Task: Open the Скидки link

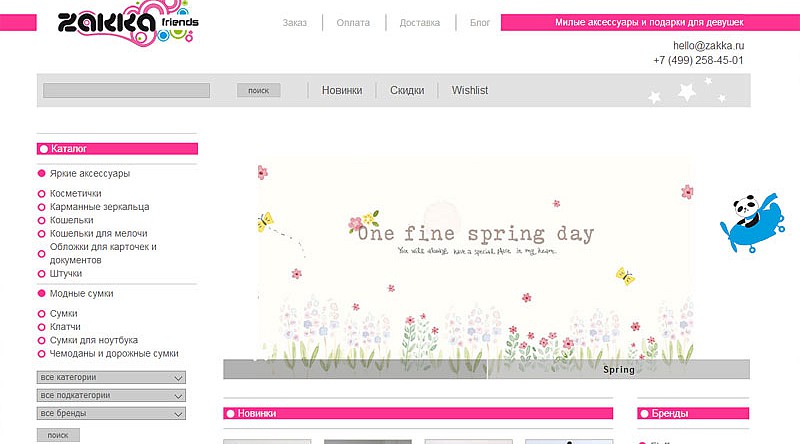Action: (407, 90)
